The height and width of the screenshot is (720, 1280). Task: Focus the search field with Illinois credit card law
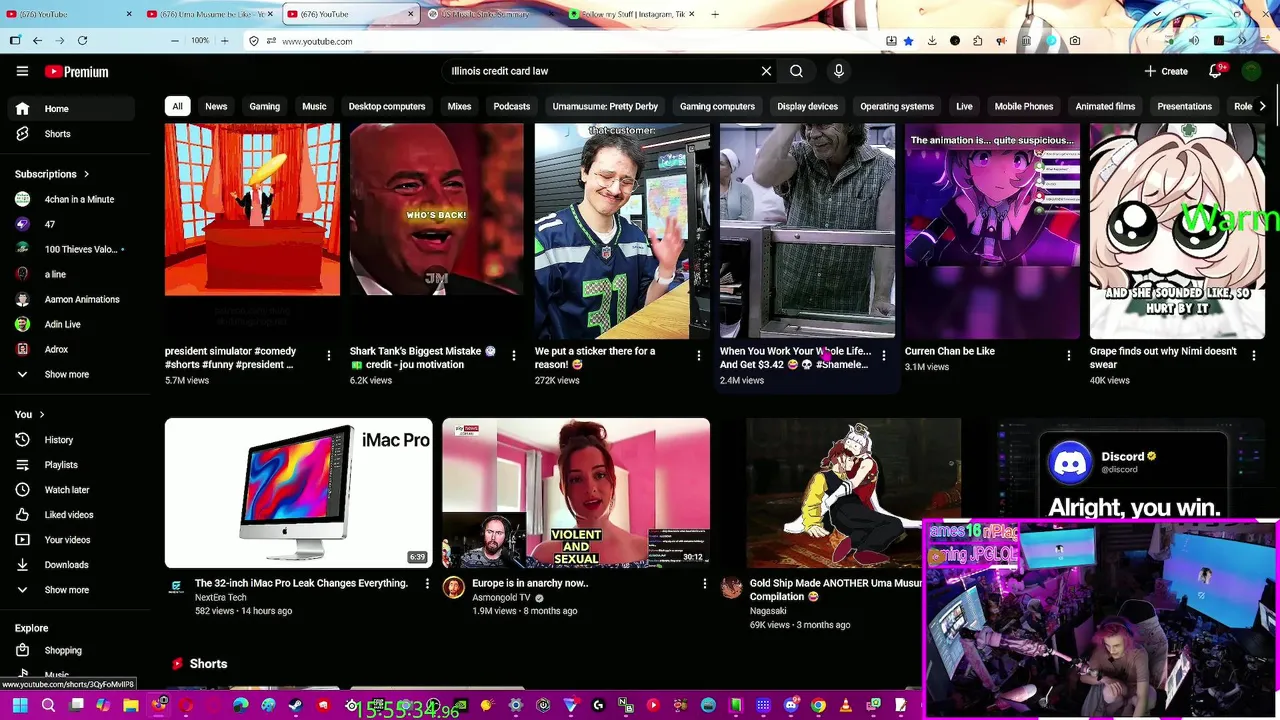coord(600,71)
